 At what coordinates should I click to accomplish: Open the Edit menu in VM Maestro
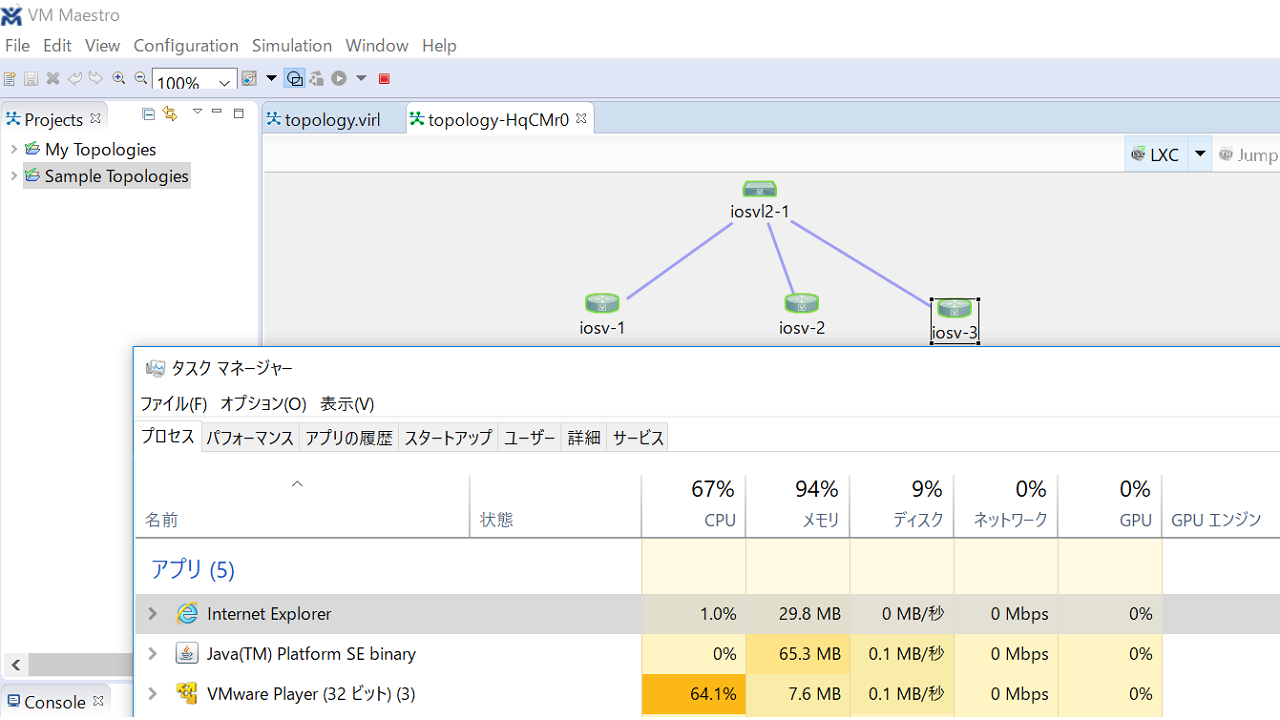pos(57,45)
